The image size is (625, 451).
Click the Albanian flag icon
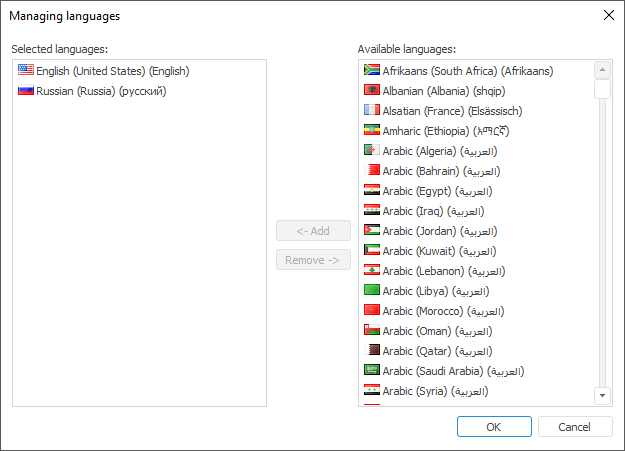371,91
